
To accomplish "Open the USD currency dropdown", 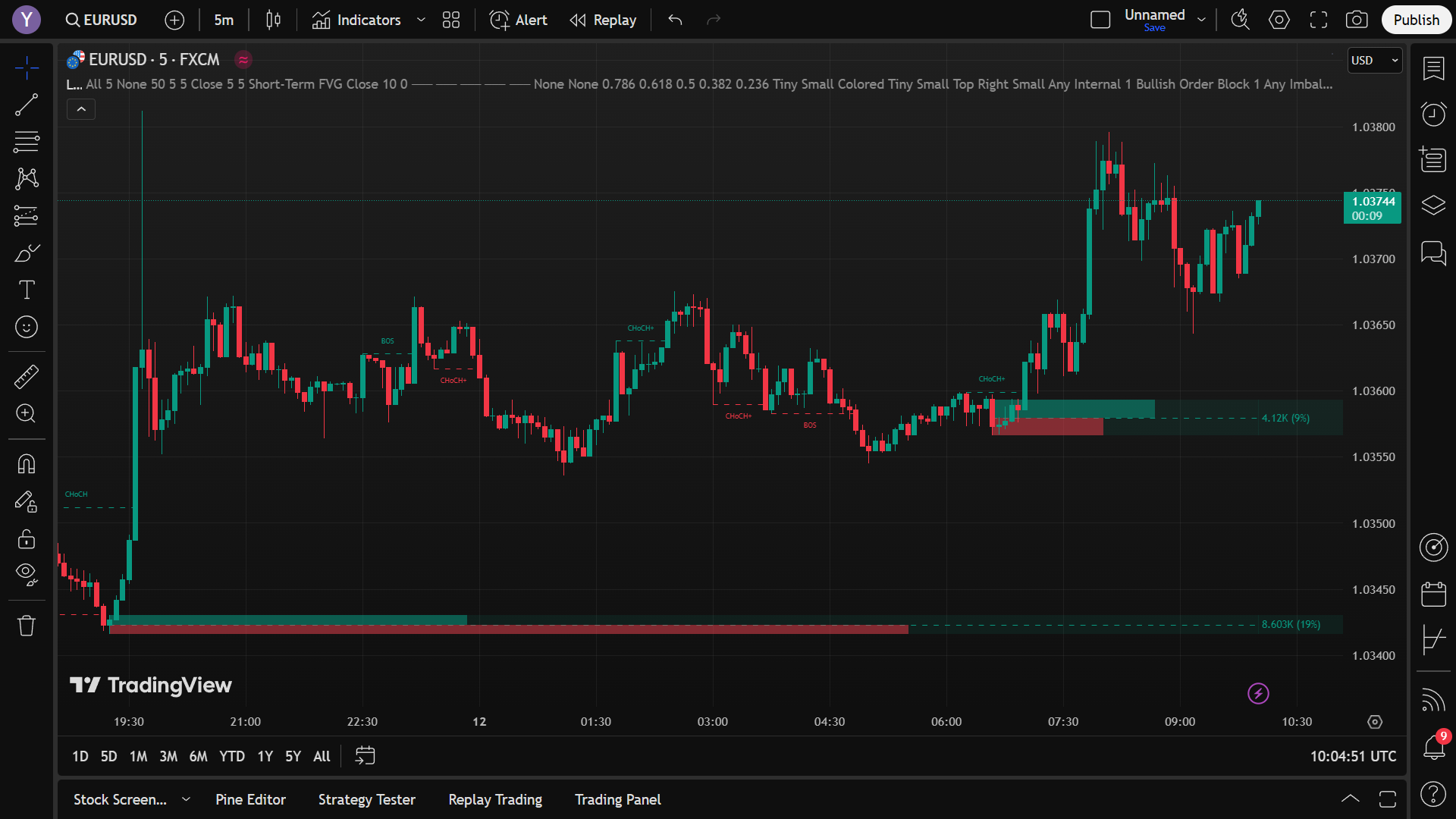I will 1374,61.
